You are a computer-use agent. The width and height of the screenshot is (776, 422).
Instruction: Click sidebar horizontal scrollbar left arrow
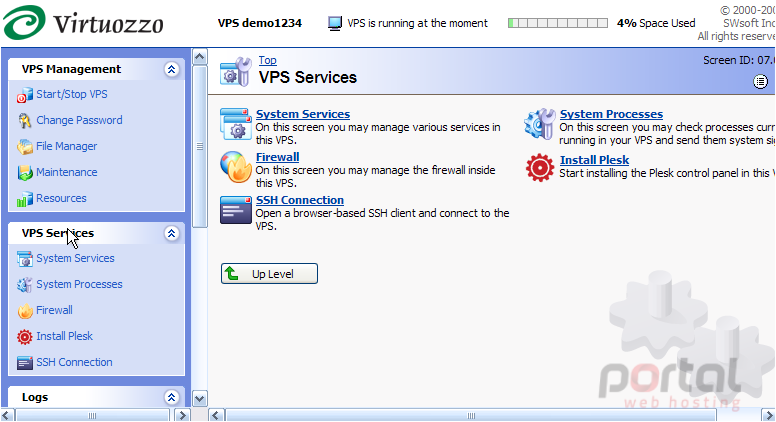click(7, 415)
